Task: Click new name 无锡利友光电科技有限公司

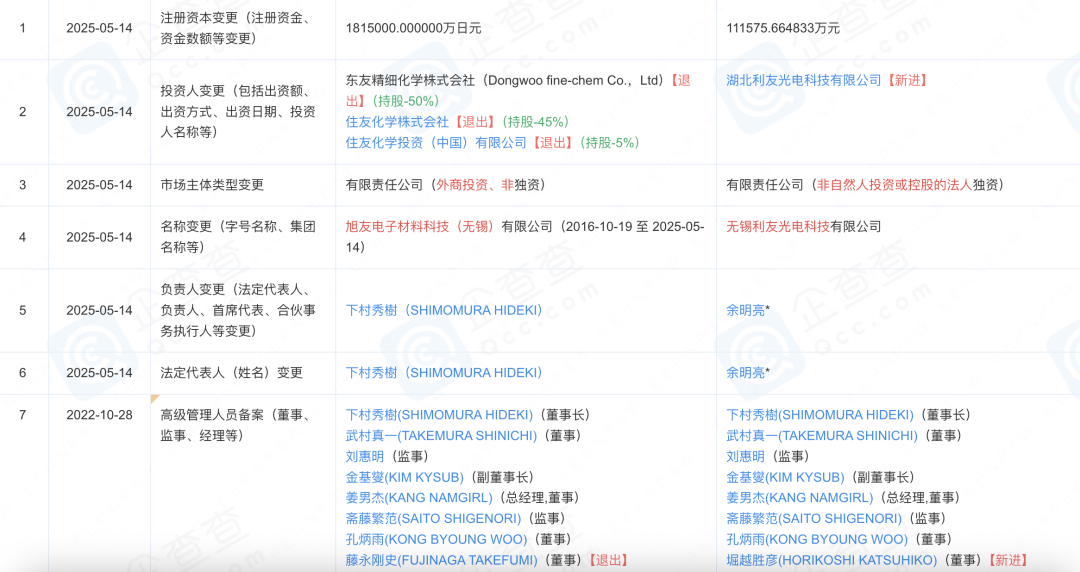Action: pos(803,227)
